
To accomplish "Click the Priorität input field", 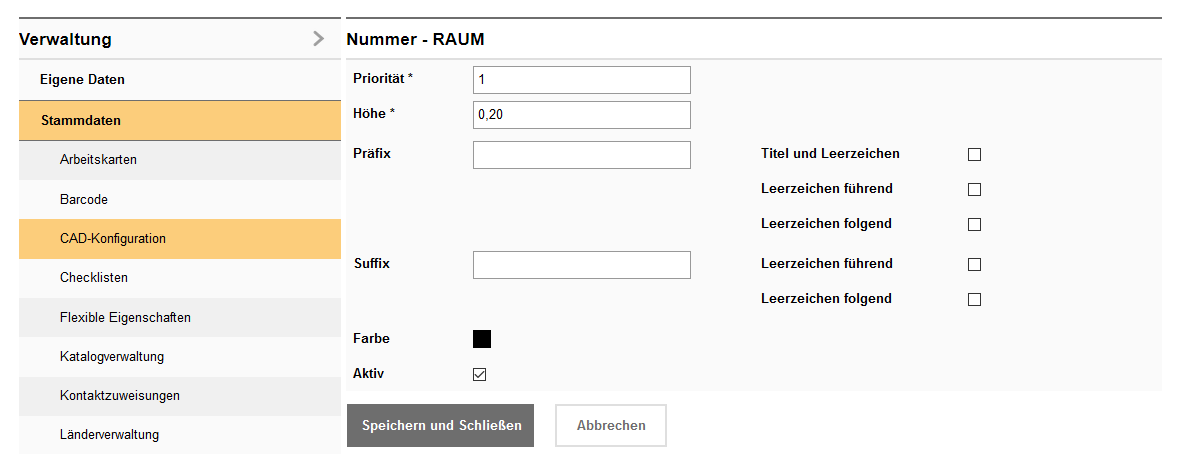I will (581, 80).
